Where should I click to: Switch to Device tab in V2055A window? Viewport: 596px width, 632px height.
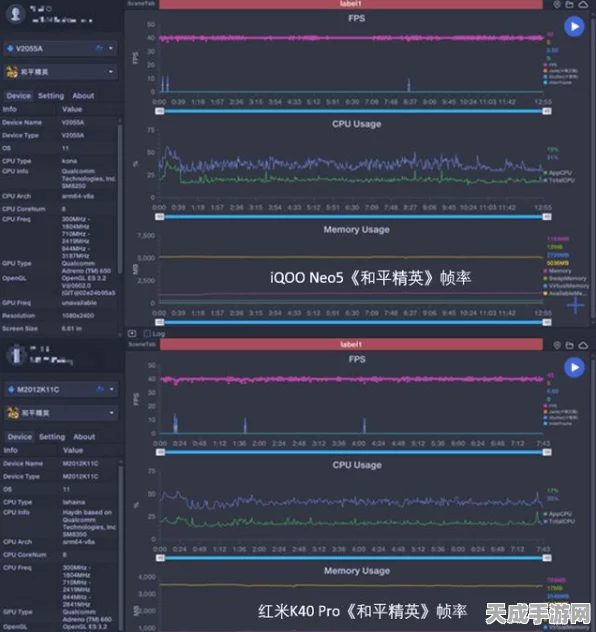click(19, 96)
